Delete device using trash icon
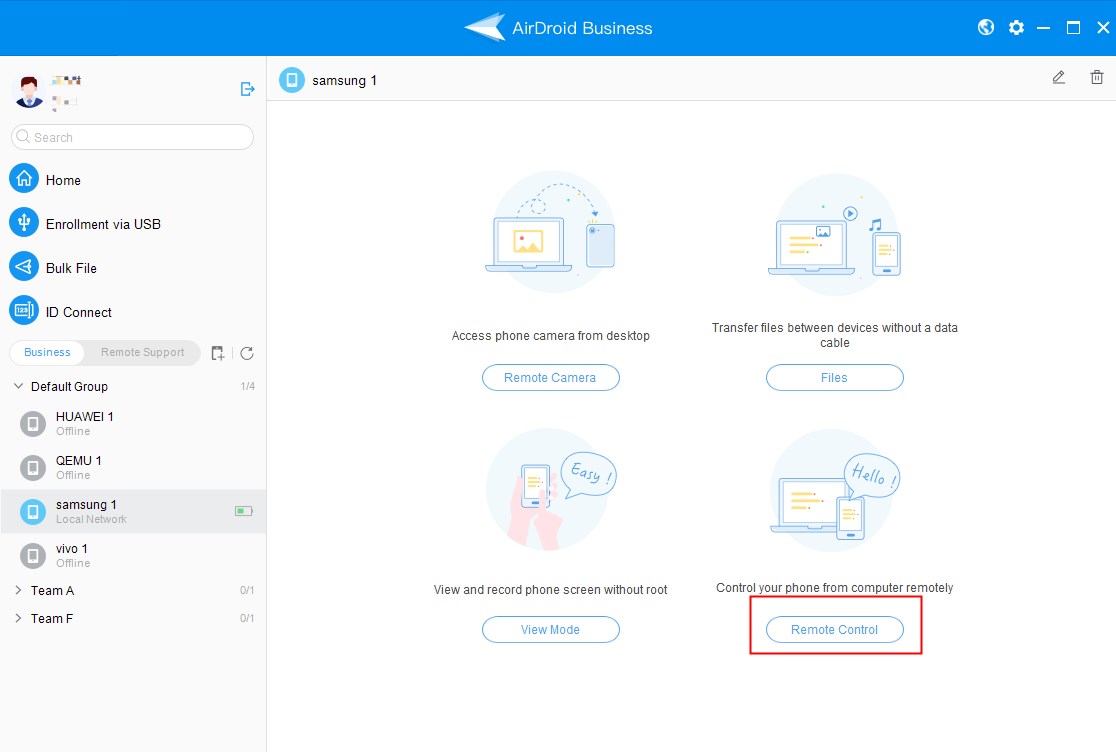Image resolution: width=1116 pixels, height=752 pixels. pyautogui.click(x=1097, y=78)
